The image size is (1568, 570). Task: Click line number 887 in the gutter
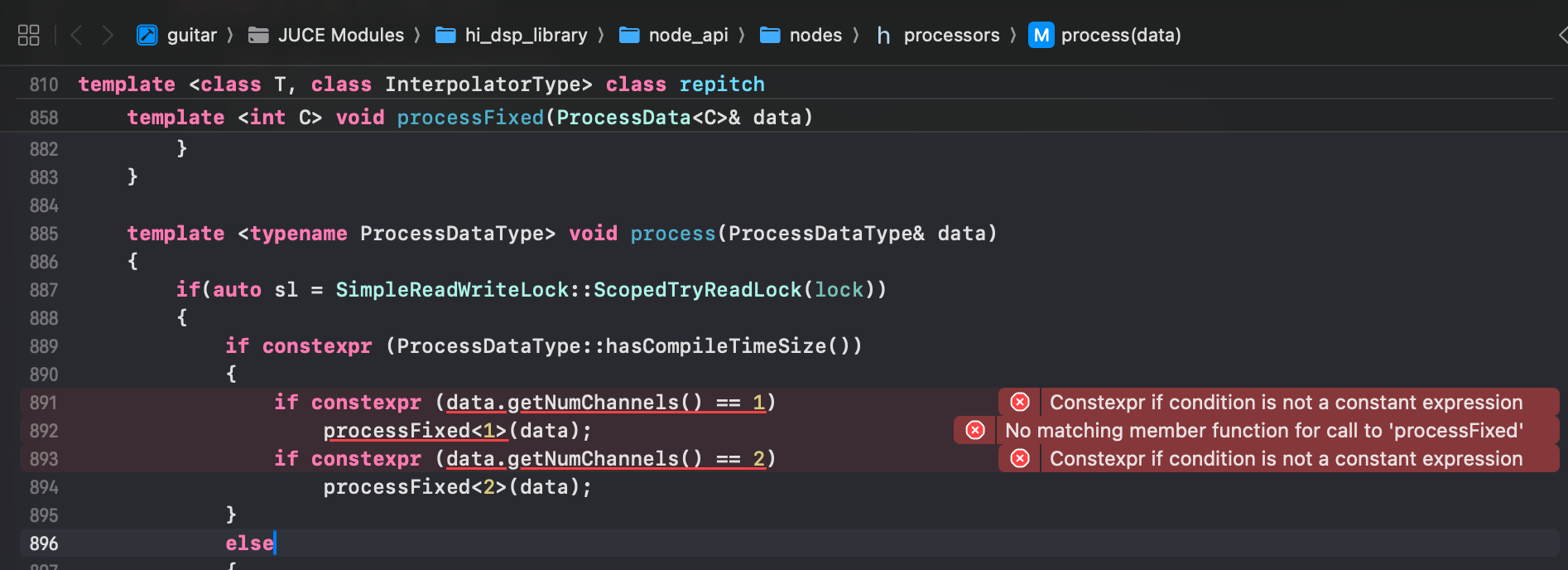pos(44,290)
